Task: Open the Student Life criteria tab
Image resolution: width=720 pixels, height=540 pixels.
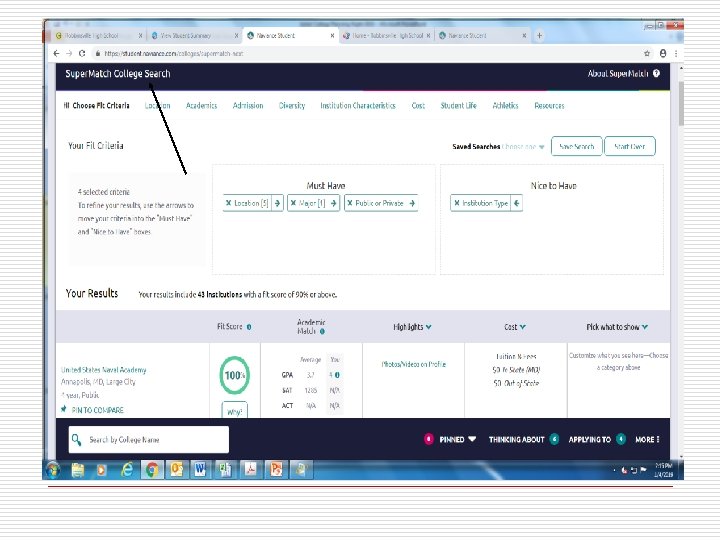Action: [458, 106]
